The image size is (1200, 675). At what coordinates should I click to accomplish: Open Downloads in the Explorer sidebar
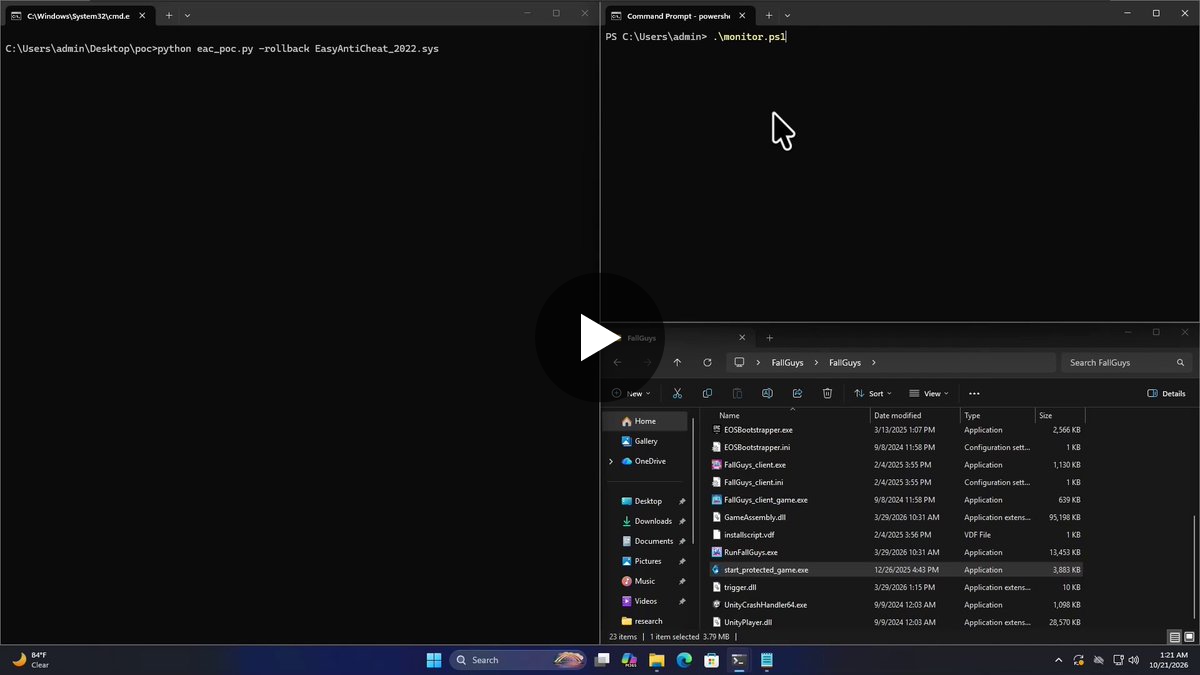653,521
